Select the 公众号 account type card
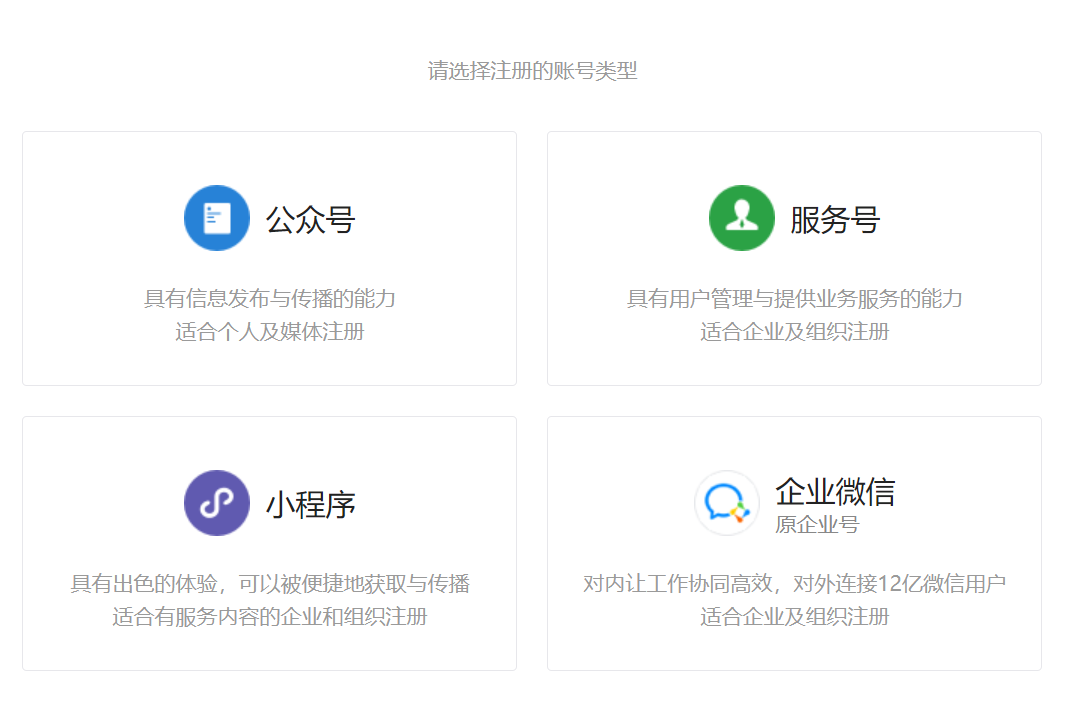 (x=269, y=258)
